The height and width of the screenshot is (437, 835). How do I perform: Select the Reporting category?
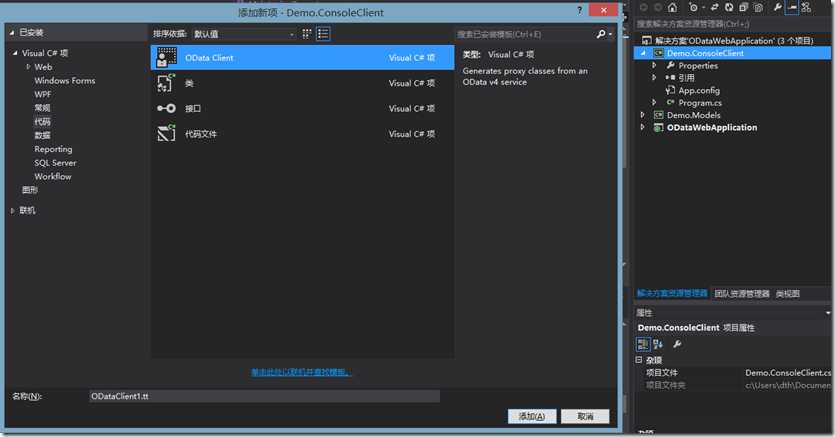coord(53,149)
